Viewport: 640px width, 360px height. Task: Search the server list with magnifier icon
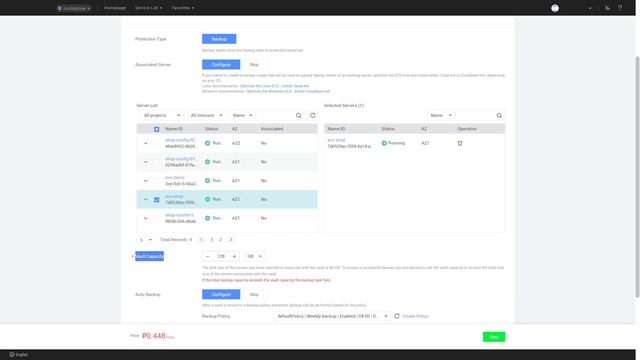point(298,116)
